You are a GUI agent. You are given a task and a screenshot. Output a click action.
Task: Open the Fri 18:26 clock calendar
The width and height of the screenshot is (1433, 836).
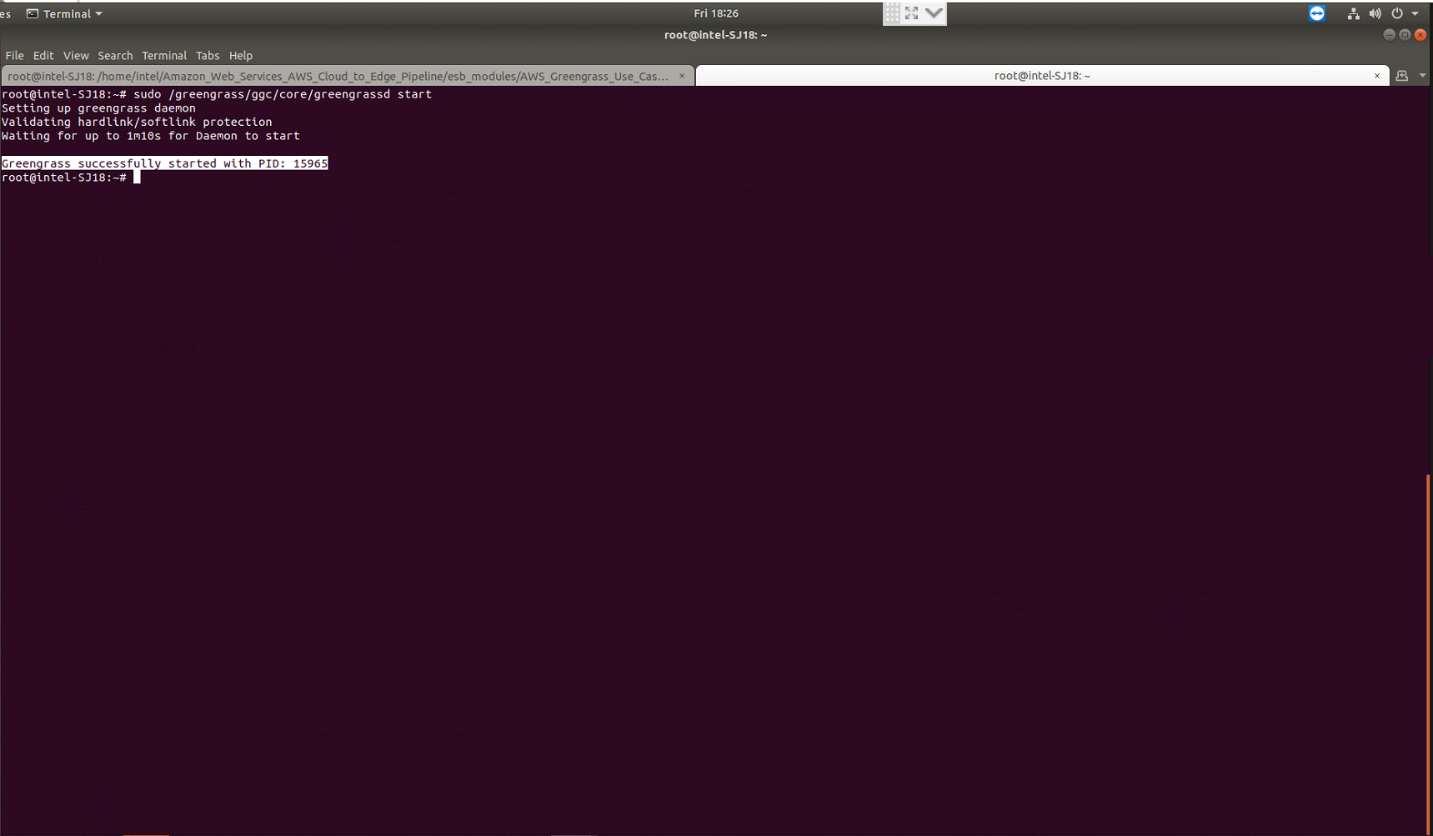(x=716, y=14)
